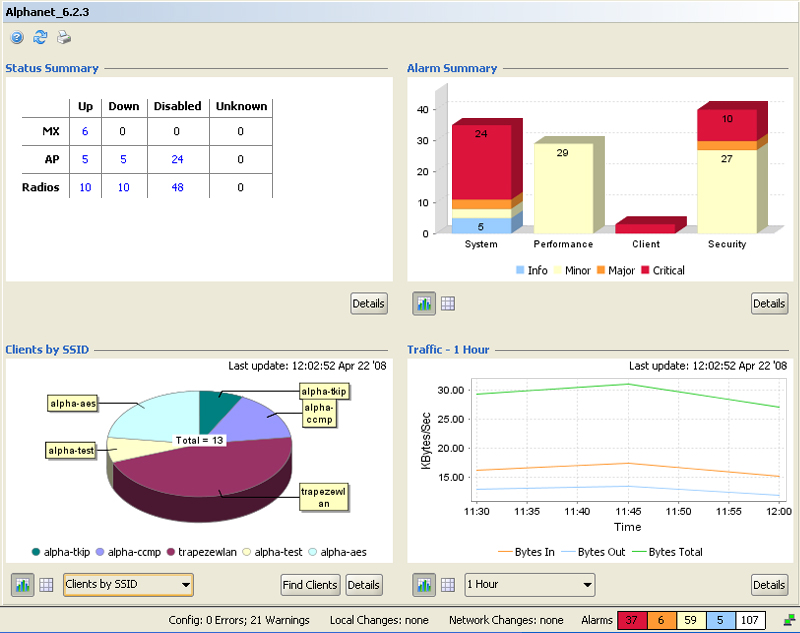Open Details for Status Summary
Viewport: 800px width, 633px height.
click(x=369, y=304)
